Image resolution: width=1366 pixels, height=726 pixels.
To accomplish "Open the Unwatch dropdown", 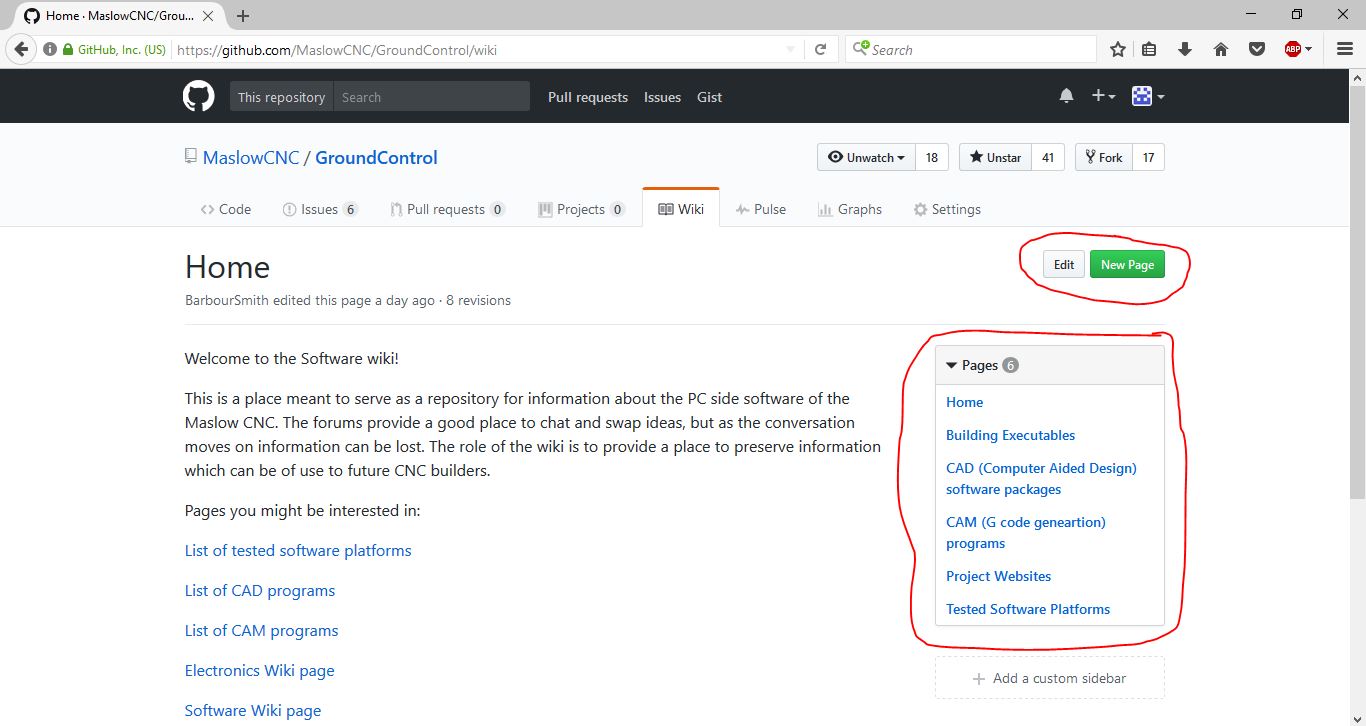I will pos(867,157).
